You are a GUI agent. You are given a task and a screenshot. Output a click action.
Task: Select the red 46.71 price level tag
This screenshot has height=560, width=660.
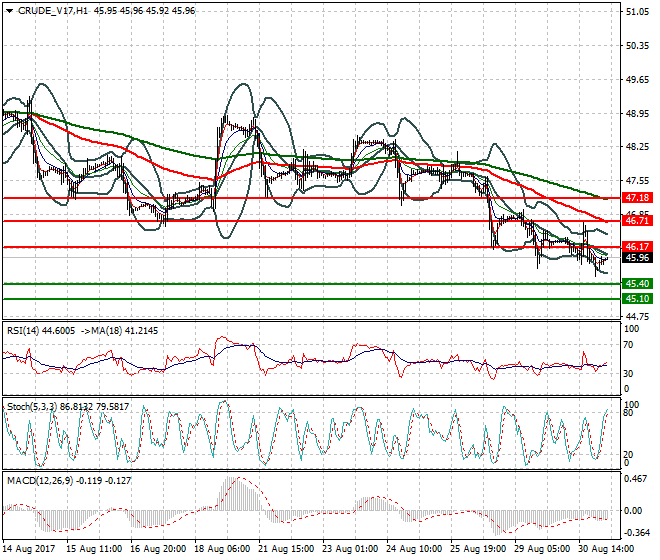(636, 220)
